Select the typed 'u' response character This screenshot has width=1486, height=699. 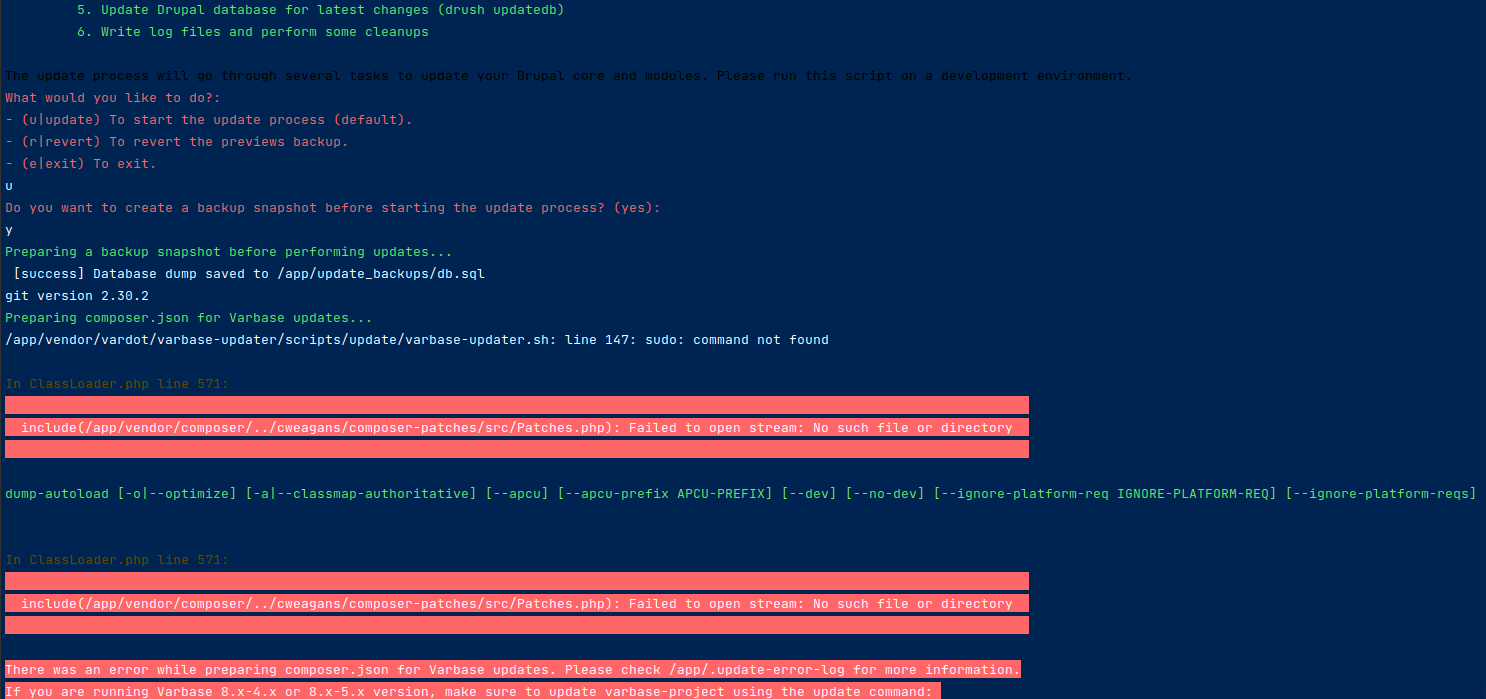pos(7,185)
